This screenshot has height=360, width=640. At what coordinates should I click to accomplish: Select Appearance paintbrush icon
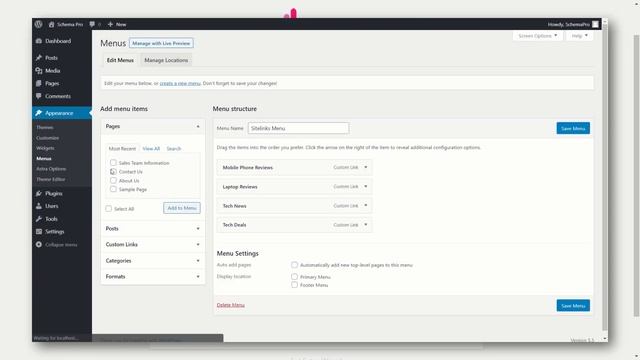tap(39, 113)
